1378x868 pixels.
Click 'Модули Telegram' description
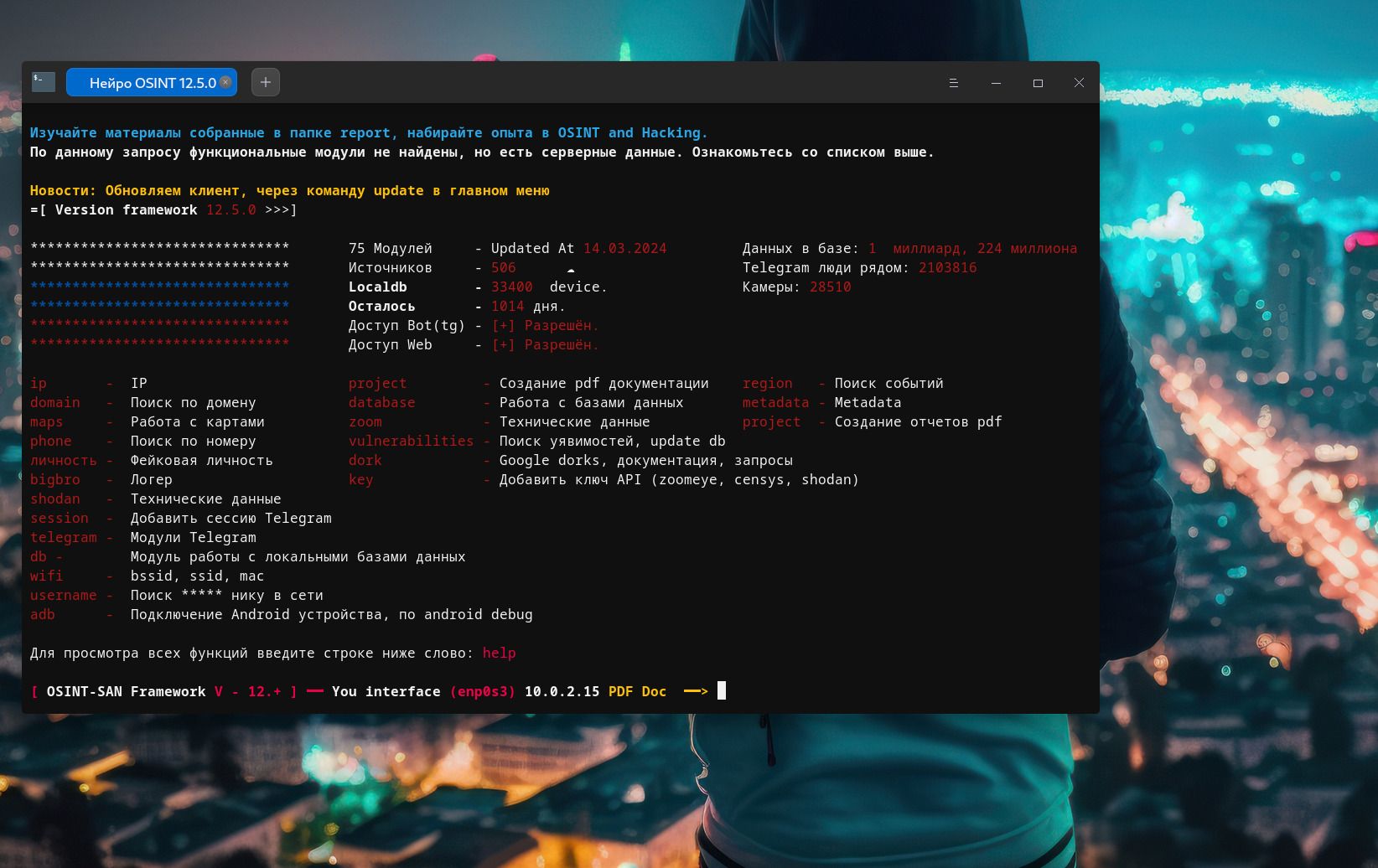coord(194,537)
